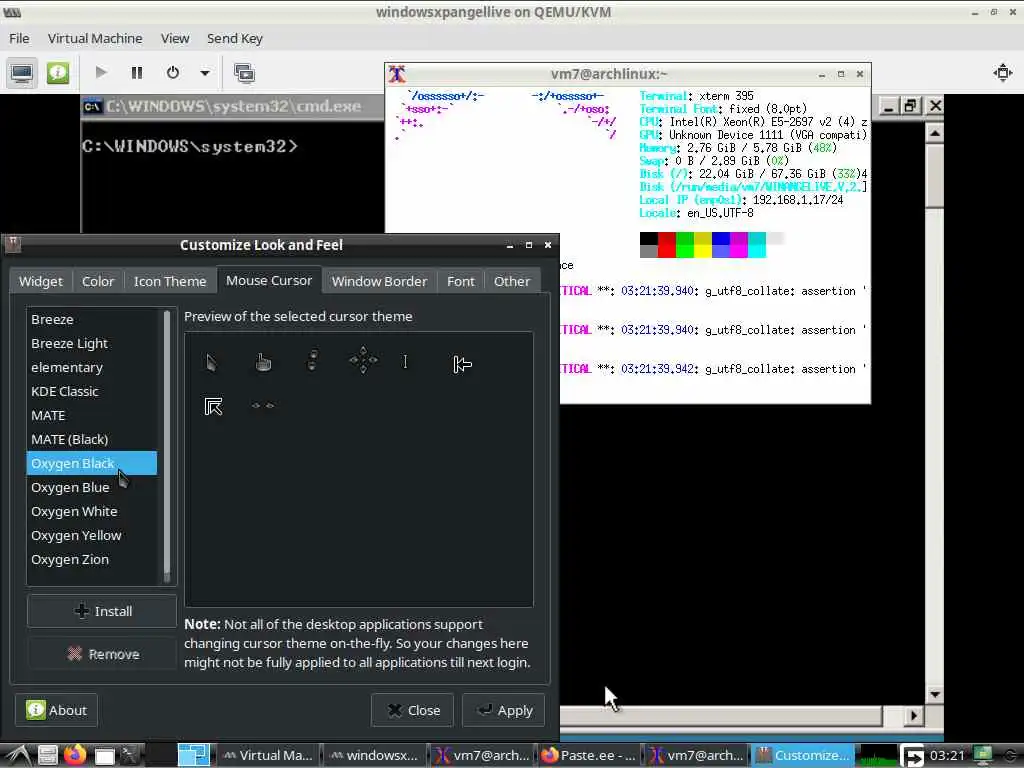Click the Remove cursor theme button
The image size is (1024, 768).
102,654
